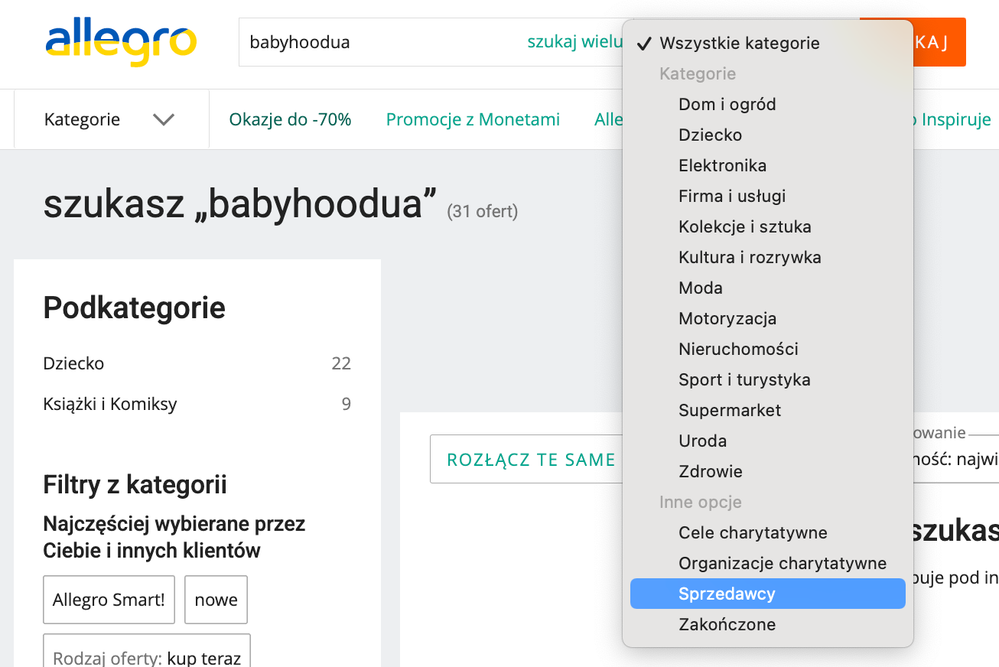Choose 'Wszystkie kategorie' in dropdown list

pos(767,43)
